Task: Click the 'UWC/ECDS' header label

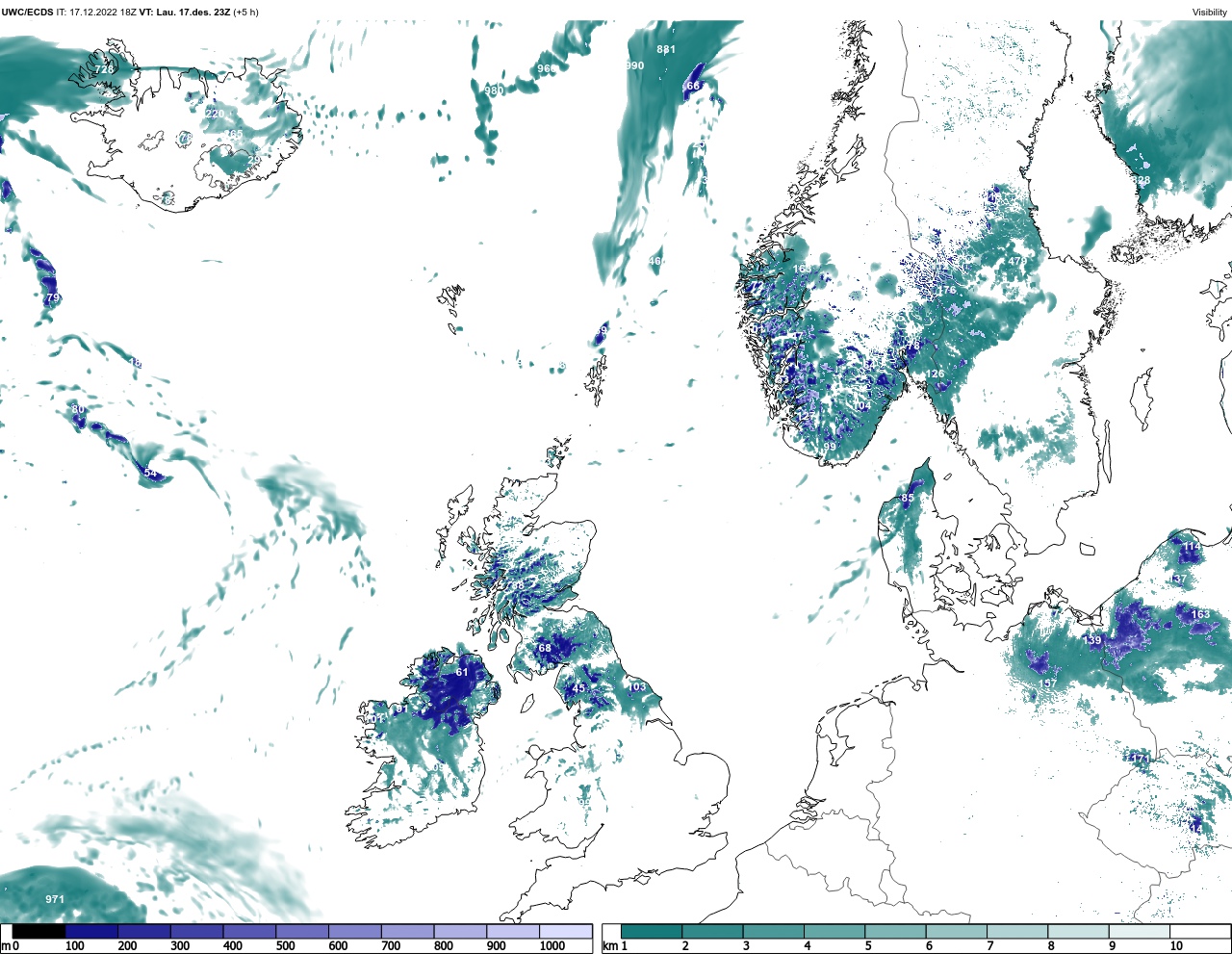Action: click(x=27, y=13)
